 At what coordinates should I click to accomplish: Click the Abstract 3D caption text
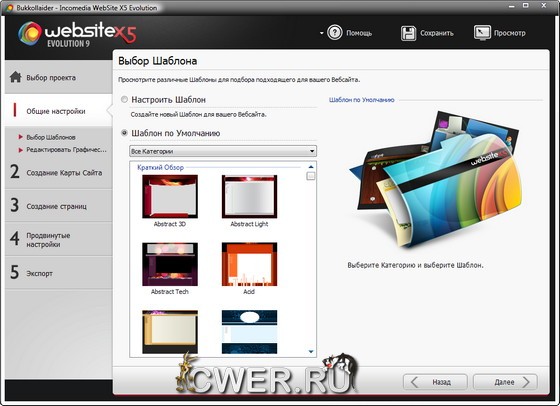click(x=170, y=224)
